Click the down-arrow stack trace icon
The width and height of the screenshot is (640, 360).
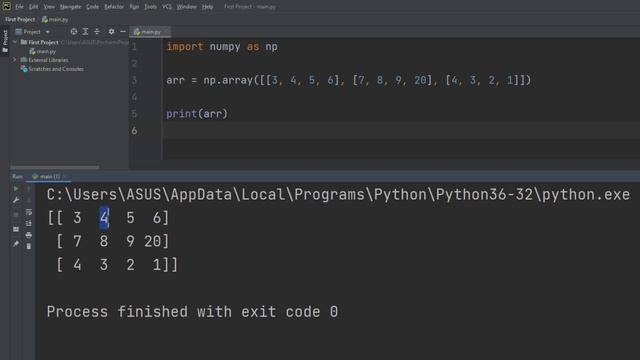[x=29, y=200]
